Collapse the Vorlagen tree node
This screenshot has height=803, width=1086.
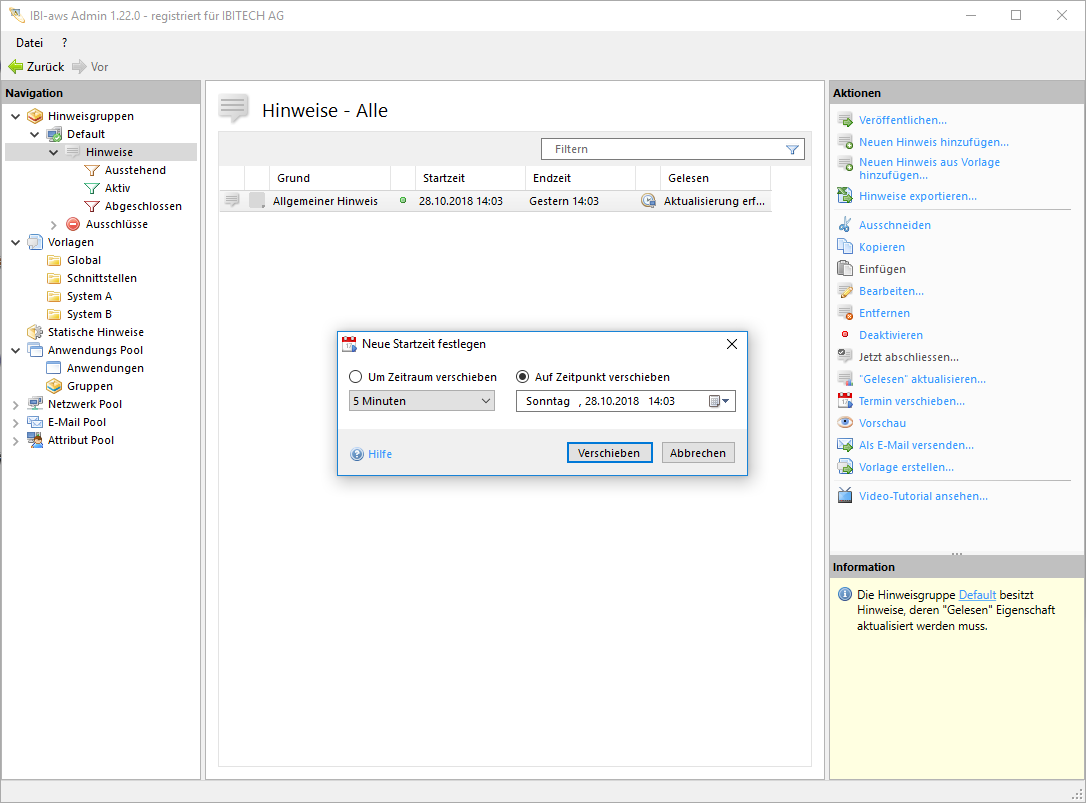click(15, 242)
